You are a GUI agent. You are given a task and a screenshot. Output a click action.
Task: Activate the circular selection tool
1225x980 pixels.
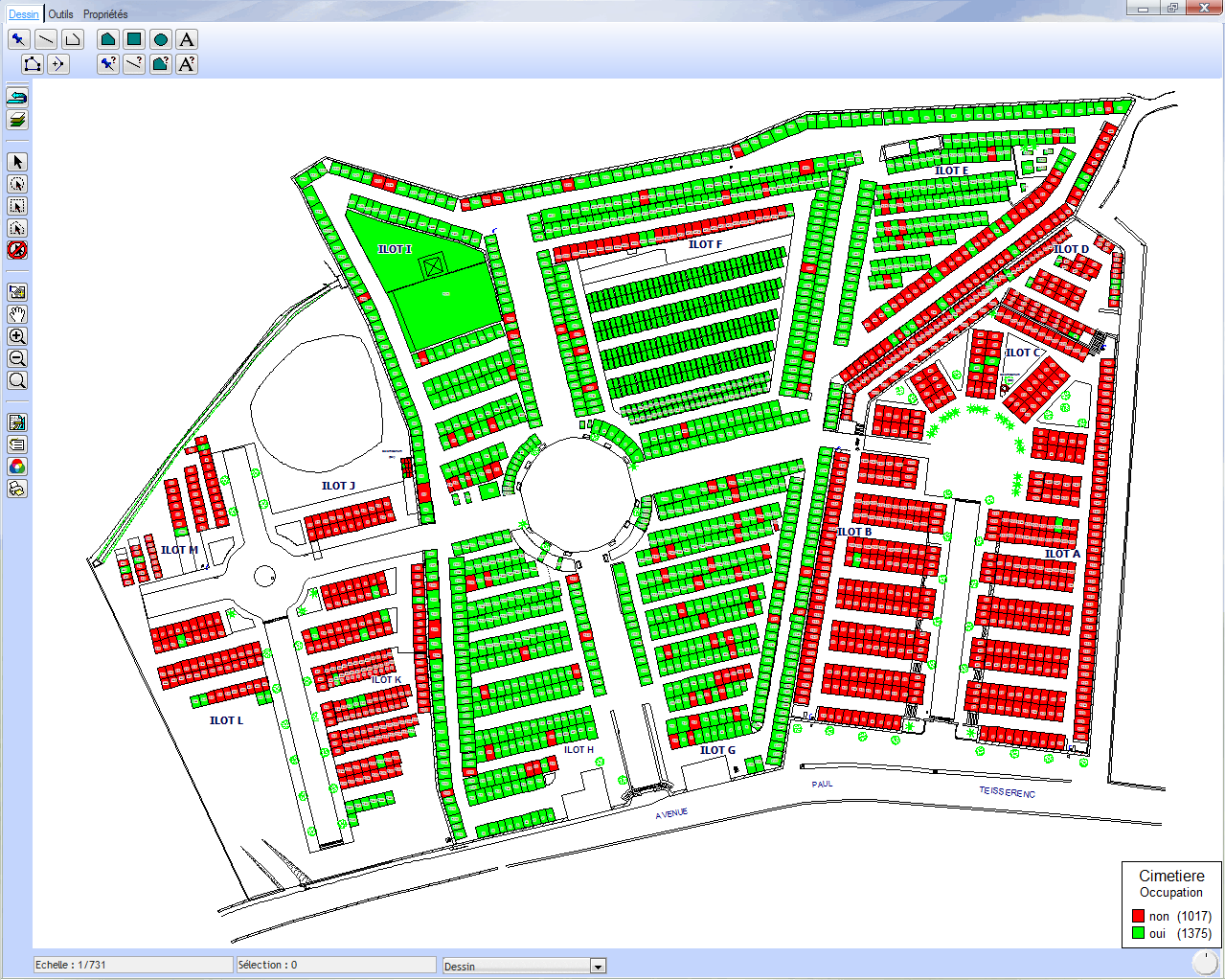tap(17, 184)
